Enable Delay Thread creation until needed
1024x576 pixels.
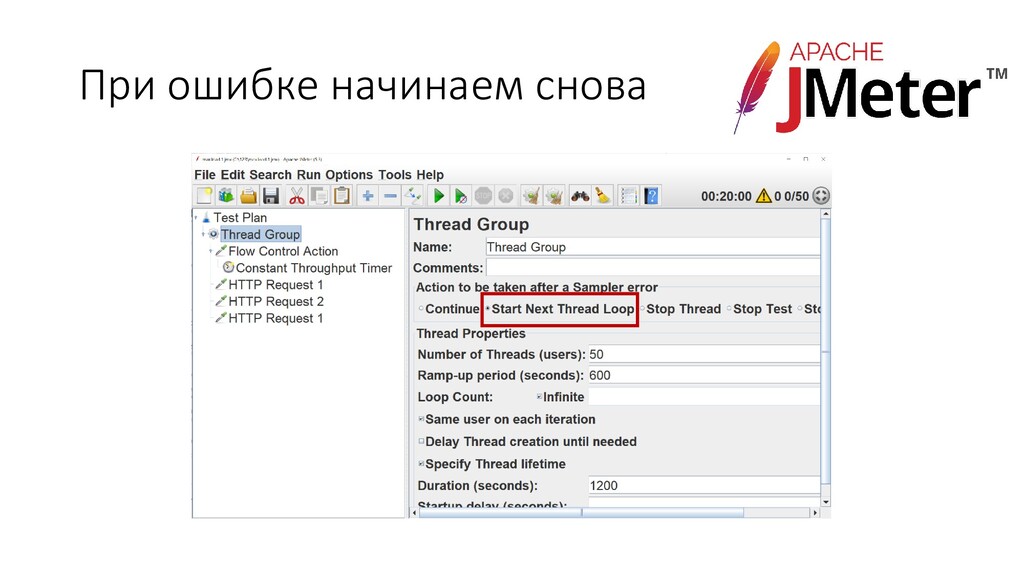[x=421, y=441]
